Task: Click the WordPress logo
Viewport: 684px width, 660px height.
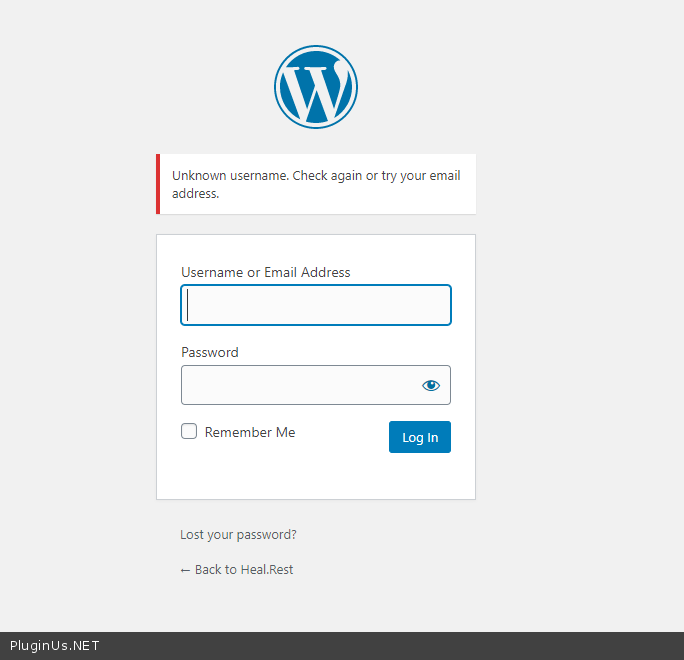Action: click(x=316, y=87)
